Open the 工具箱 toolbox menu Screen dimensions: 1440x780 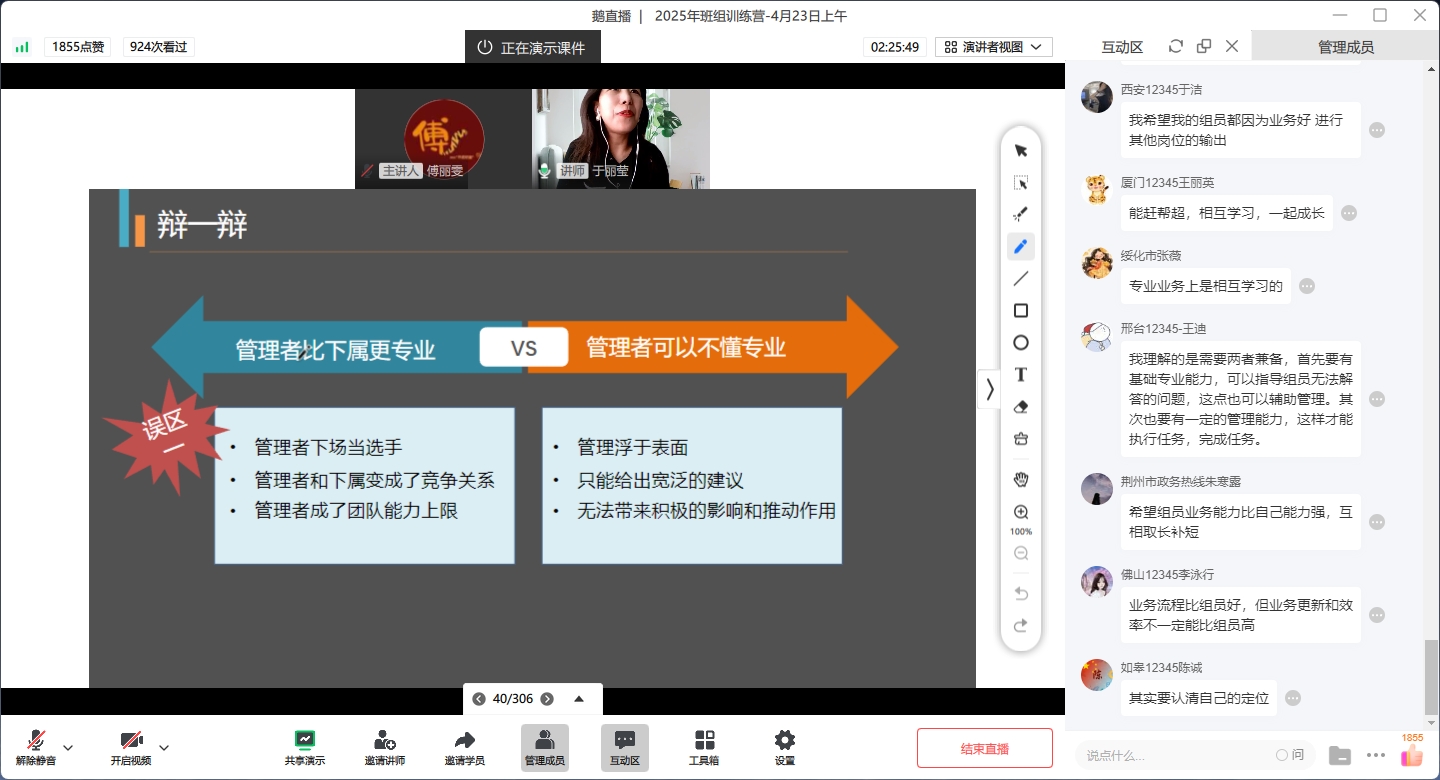point(704,747)
